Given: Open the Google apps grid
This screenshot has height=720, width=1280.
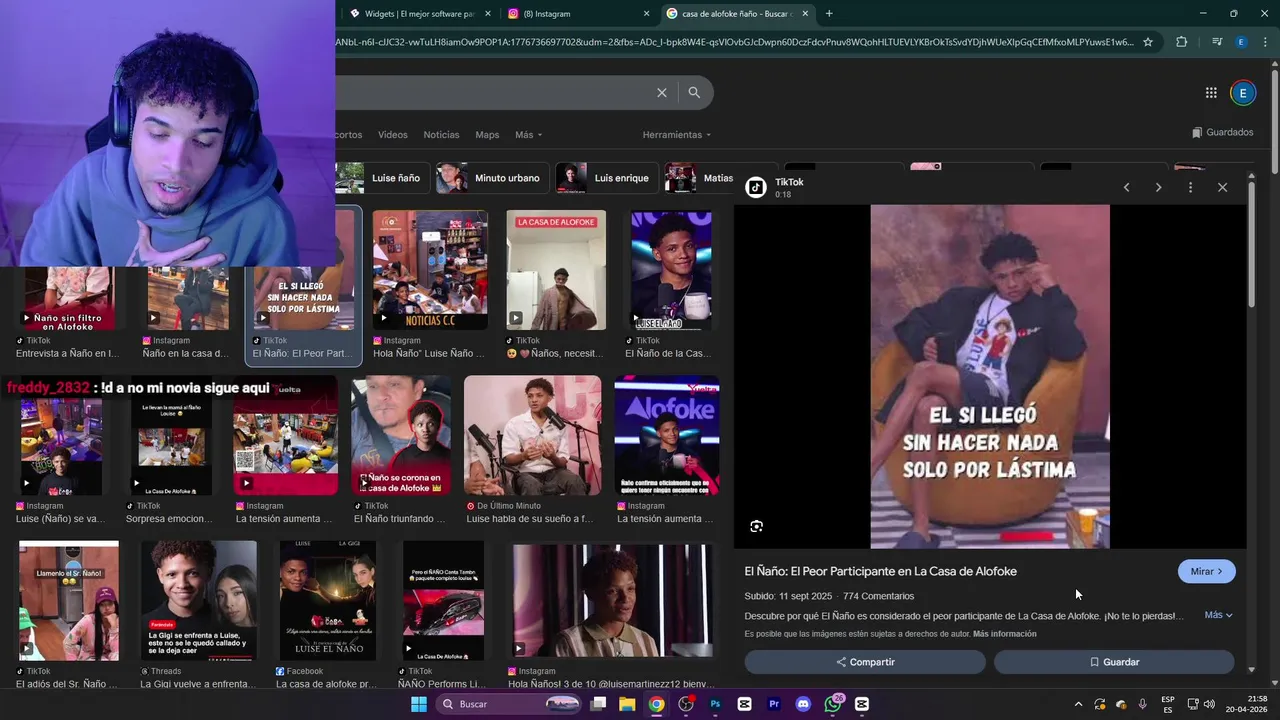Looking at the screenshot, I should pos(1211,93).
